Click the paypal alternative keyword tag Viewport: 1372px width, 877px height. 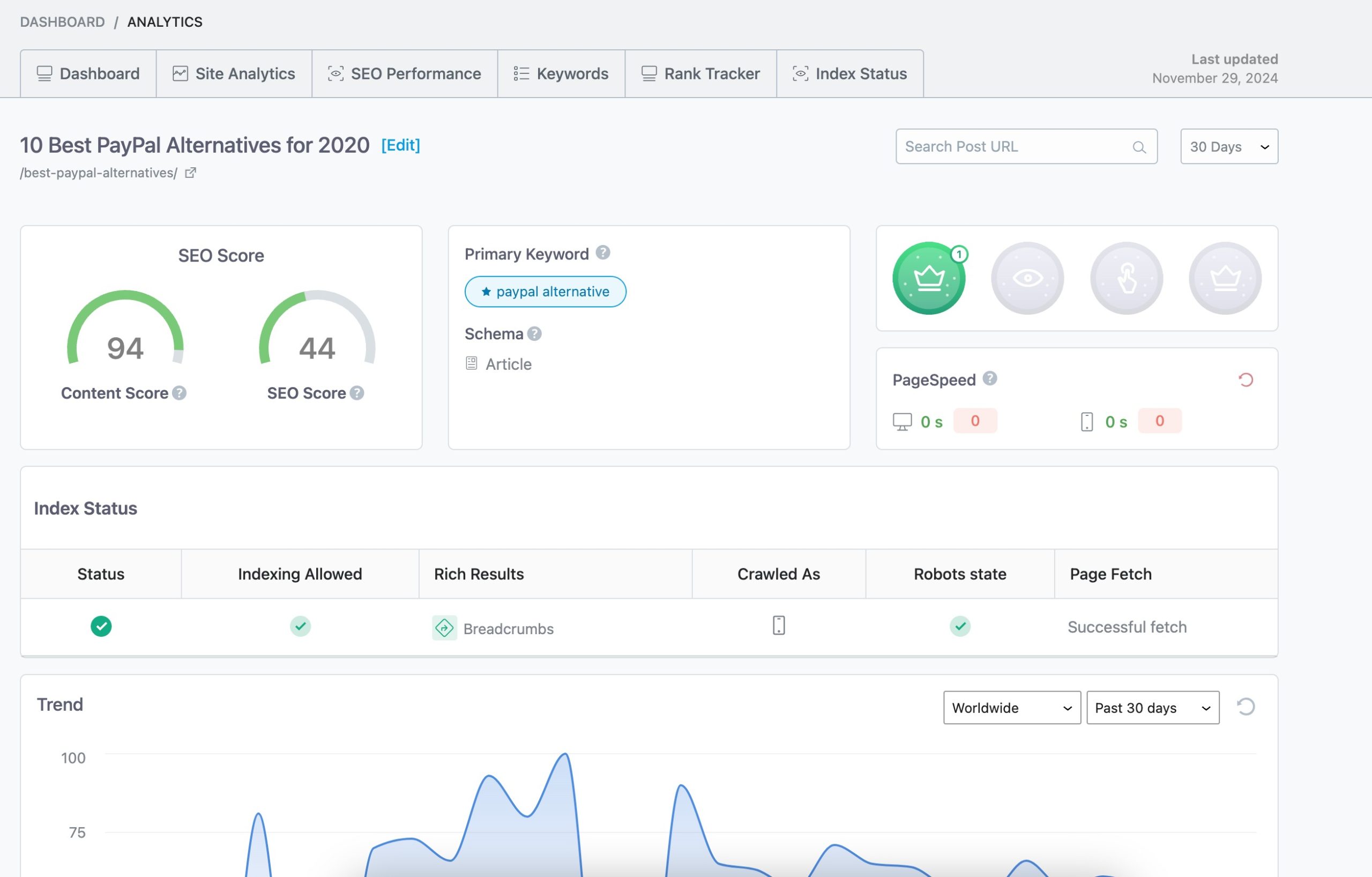[x=545, y=291]
